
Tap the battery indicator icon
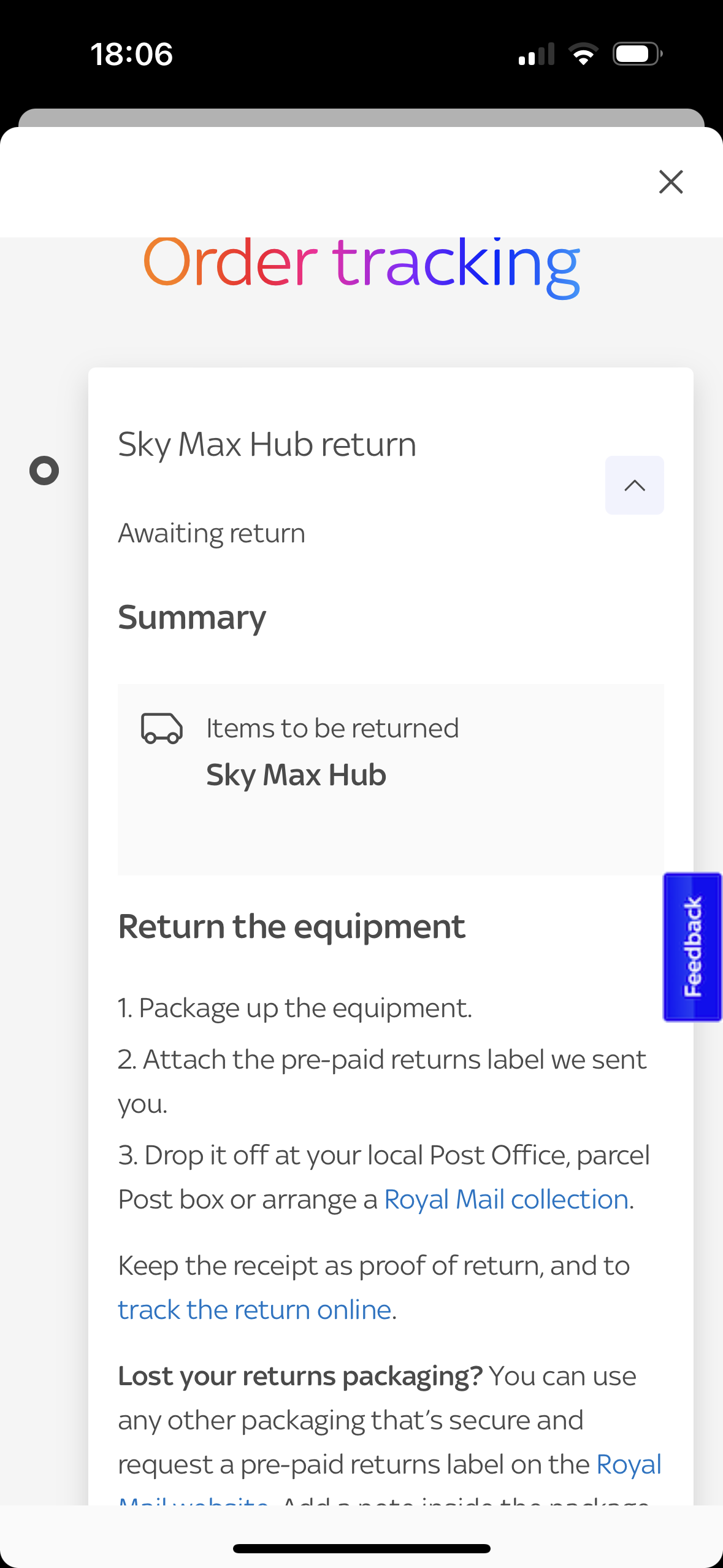tap(637, 54)
